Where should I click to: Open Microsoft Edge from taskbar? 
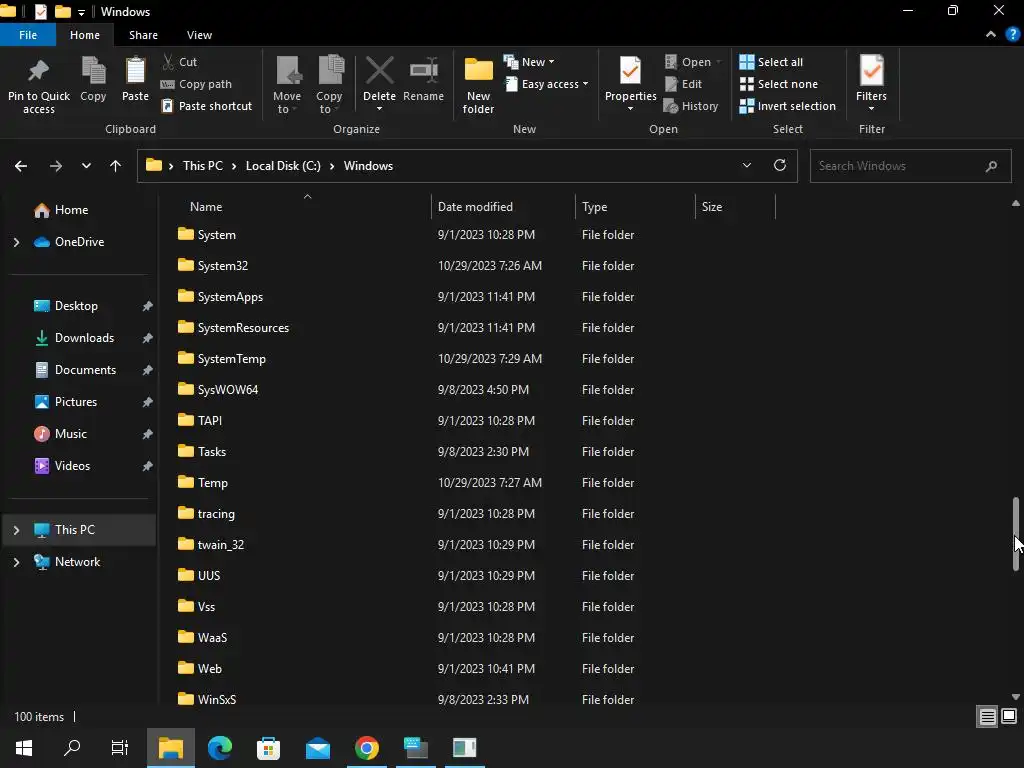pos(219,748)
